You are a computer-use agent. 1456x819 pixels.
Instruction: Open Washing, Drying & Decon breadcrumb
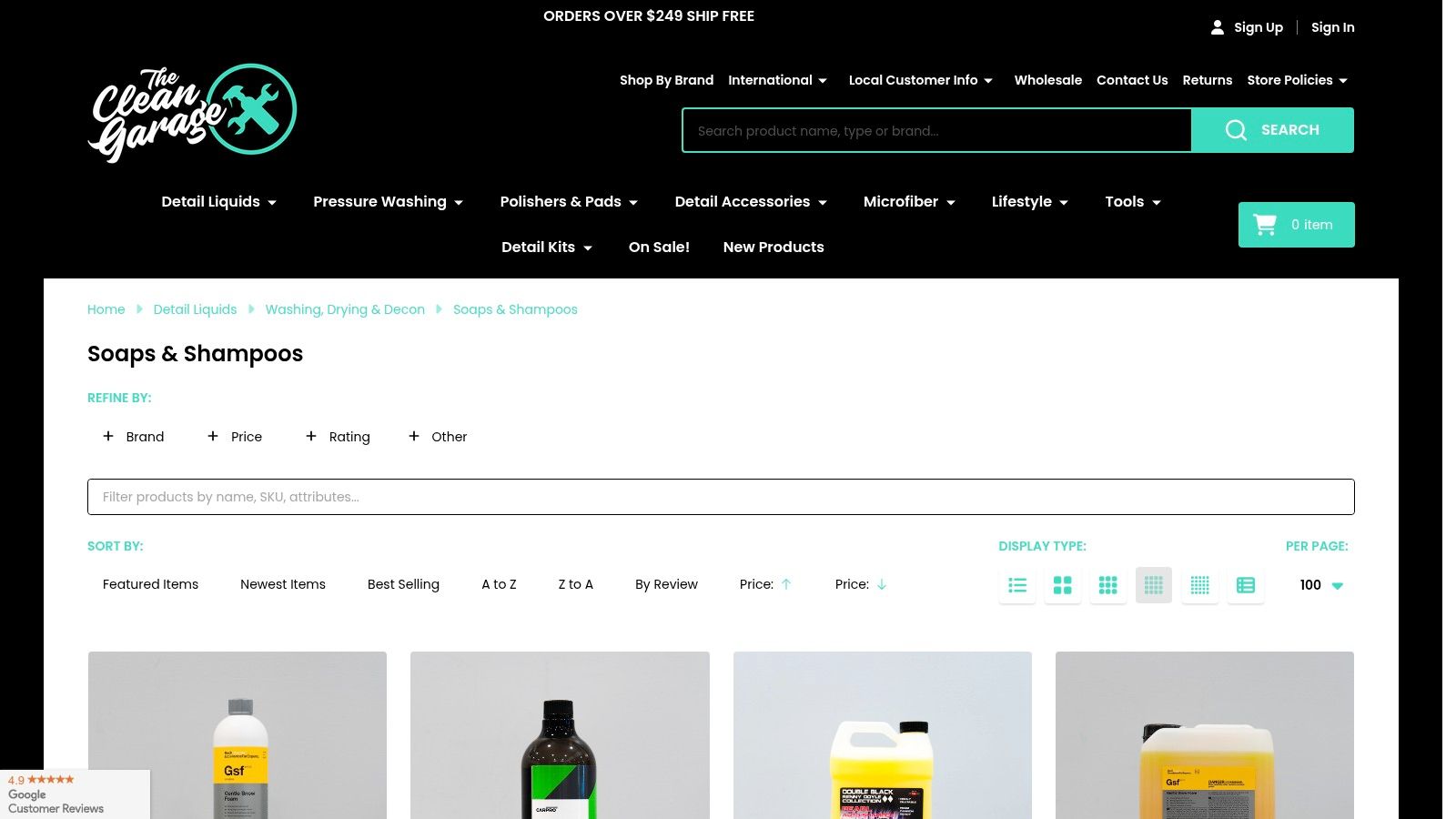pos(345,309)
